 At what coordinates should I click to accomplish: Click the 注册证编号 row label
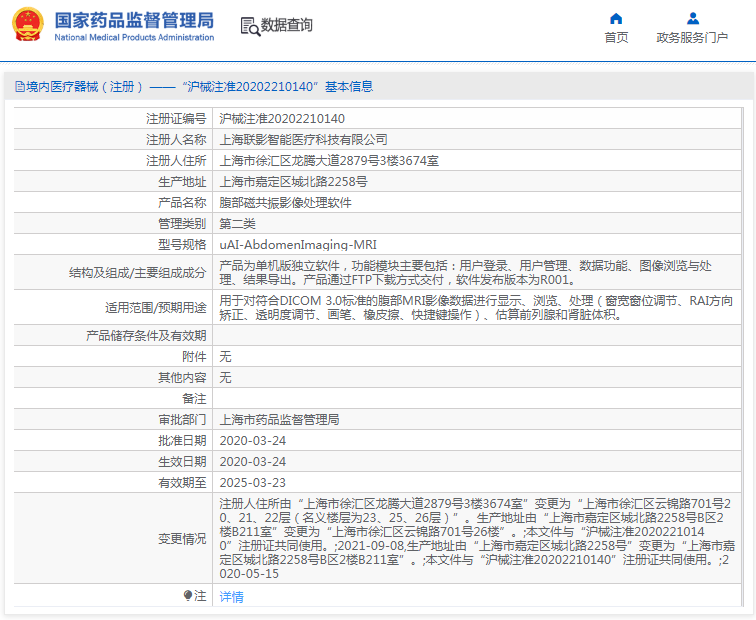(176, 119)
